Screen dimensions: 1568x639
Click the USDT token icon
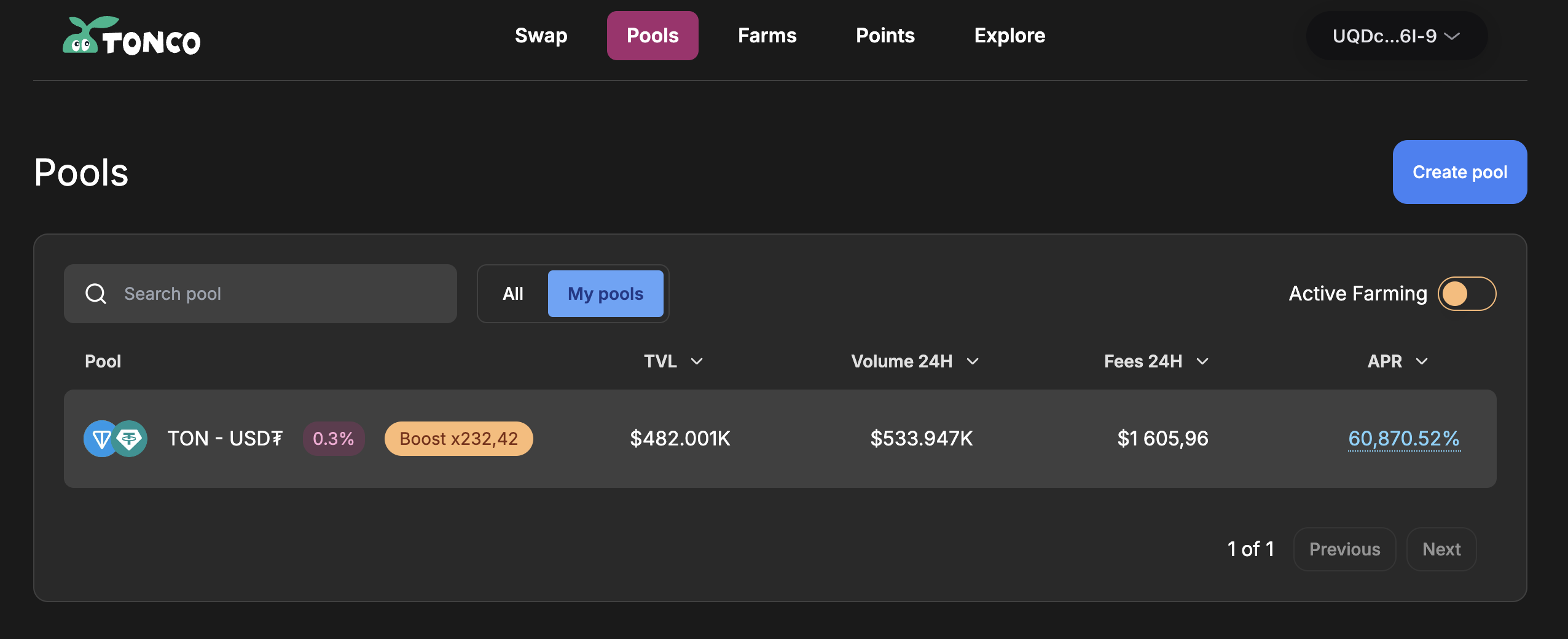click(130, 439)
